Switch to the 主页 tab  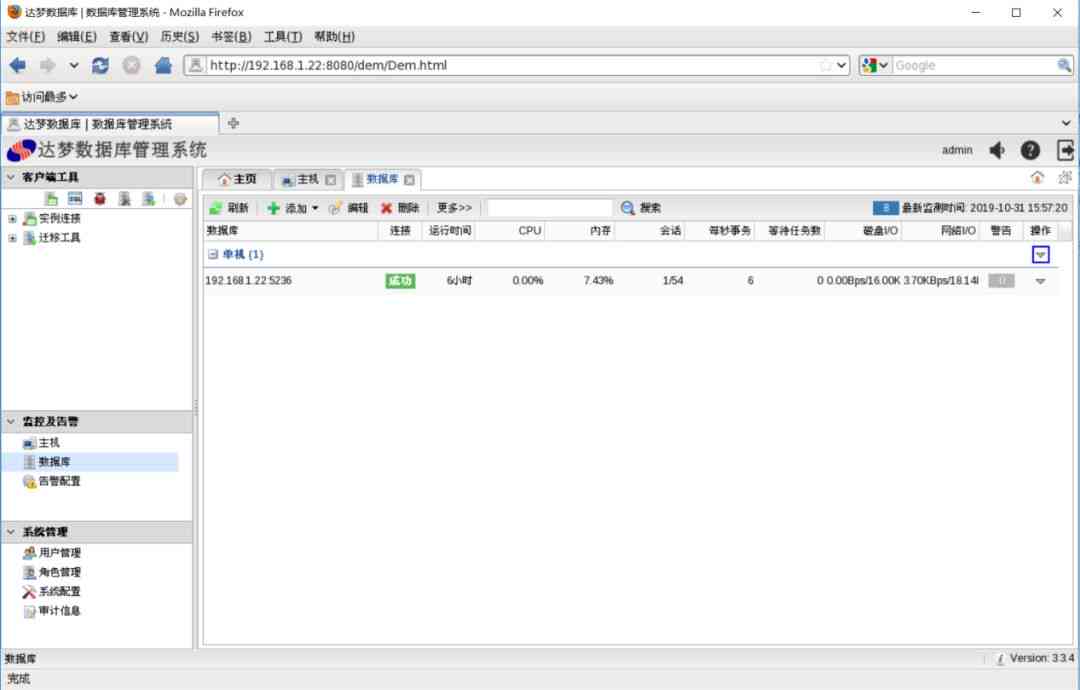[x=238, y=179]
